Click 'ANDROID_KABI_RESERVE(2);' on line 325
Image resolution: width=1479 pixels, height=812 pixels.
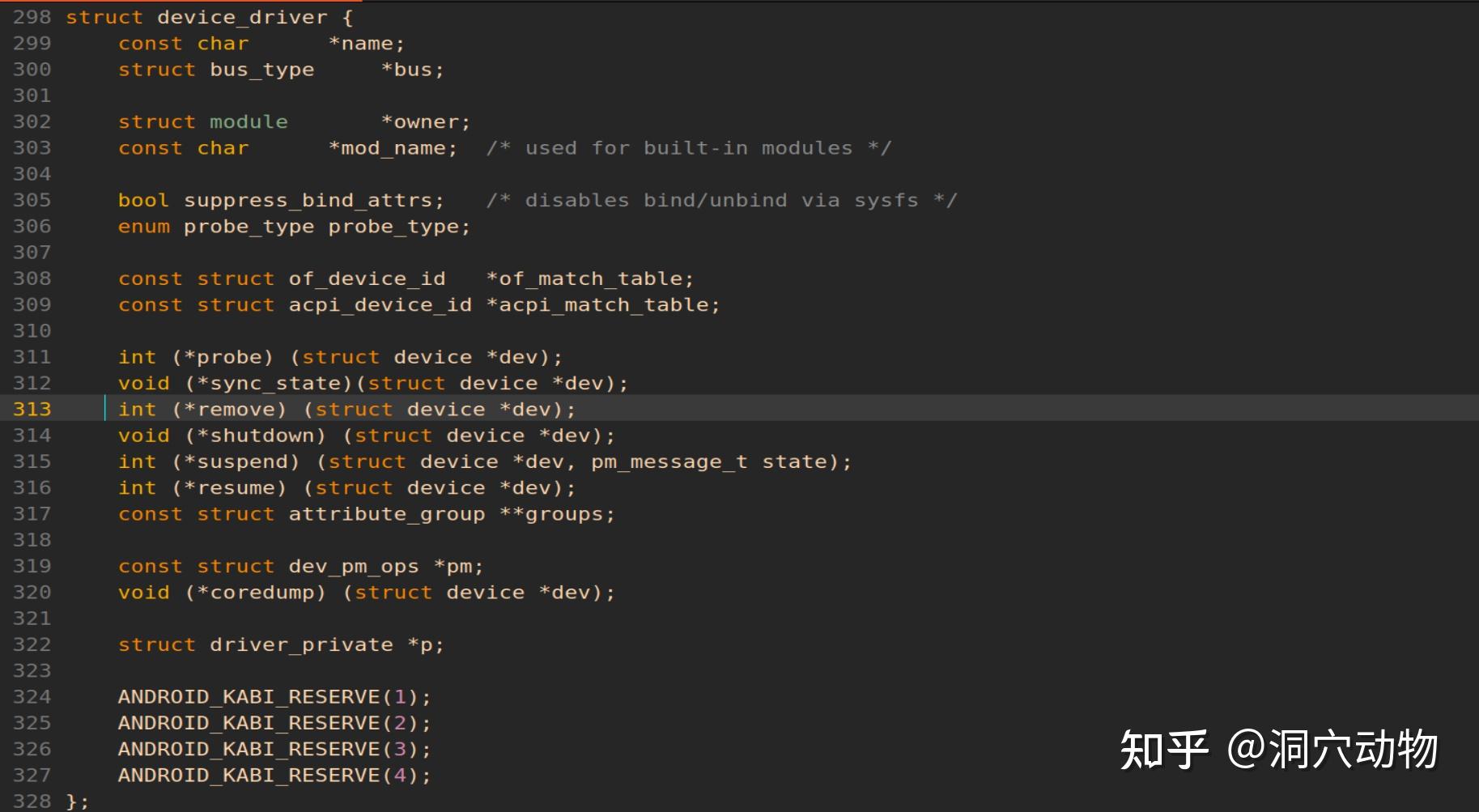coord(274,723)
